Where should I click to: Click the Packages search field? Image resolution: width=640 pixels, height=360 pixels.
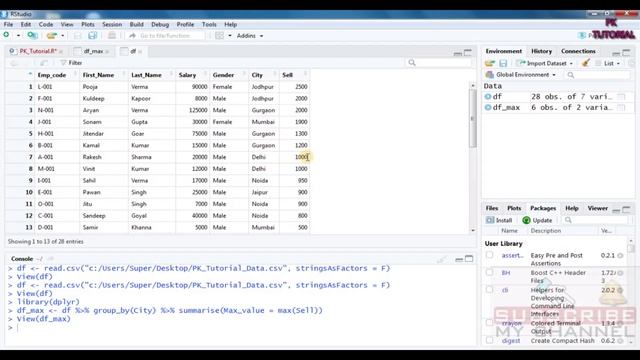pos(596,220)
